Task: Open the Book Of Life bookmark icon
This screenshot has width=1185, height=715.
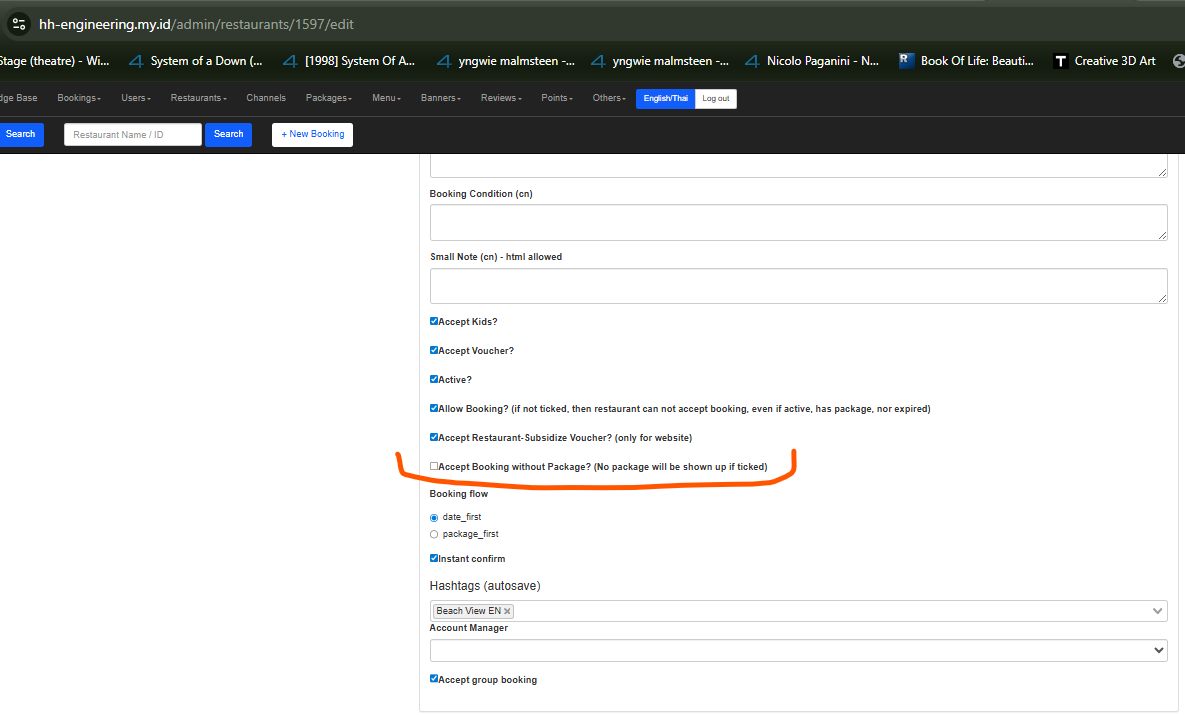Action: pos(907,61)
